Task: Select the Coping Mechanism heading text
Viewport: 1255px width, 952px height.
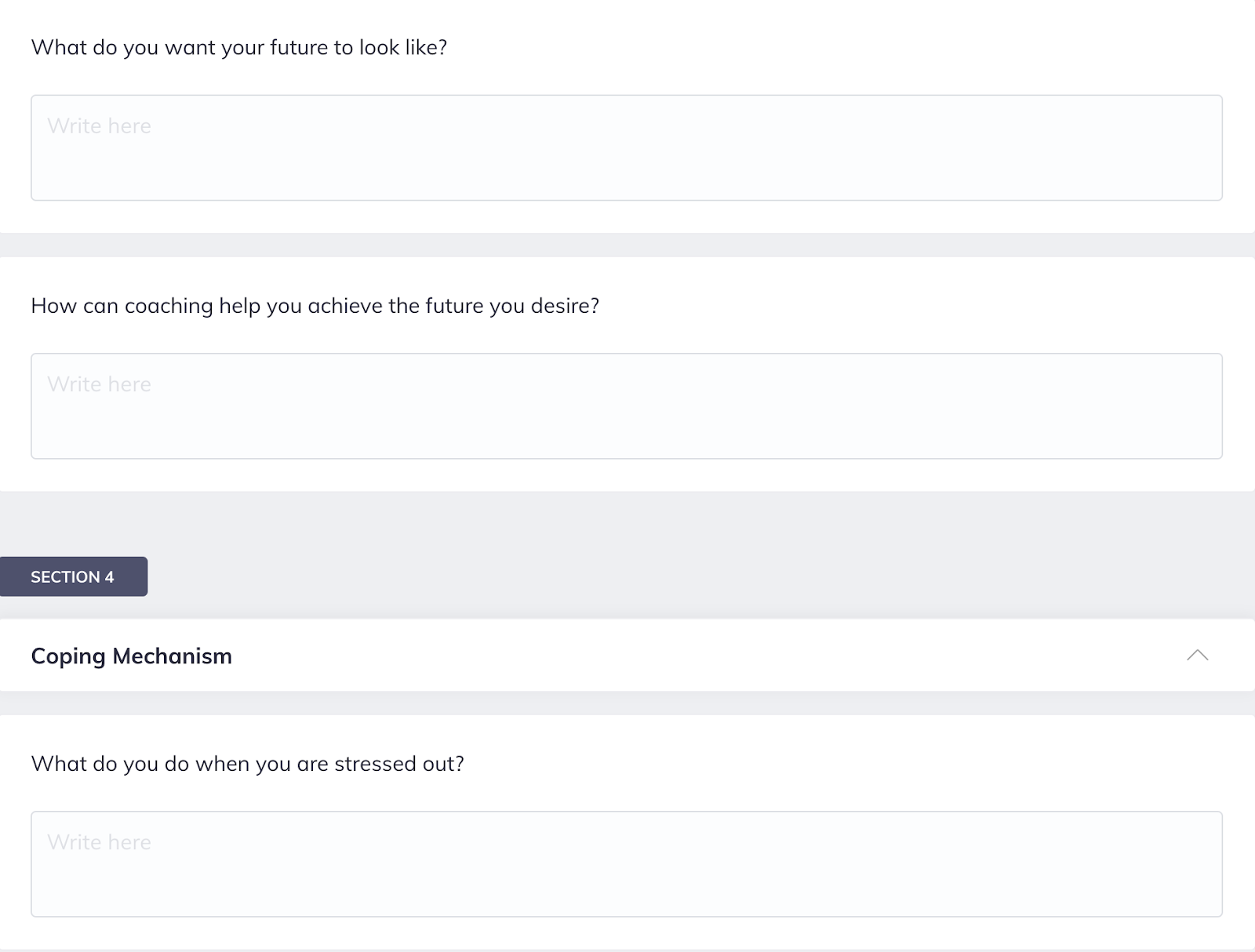Action: point(131,656)
